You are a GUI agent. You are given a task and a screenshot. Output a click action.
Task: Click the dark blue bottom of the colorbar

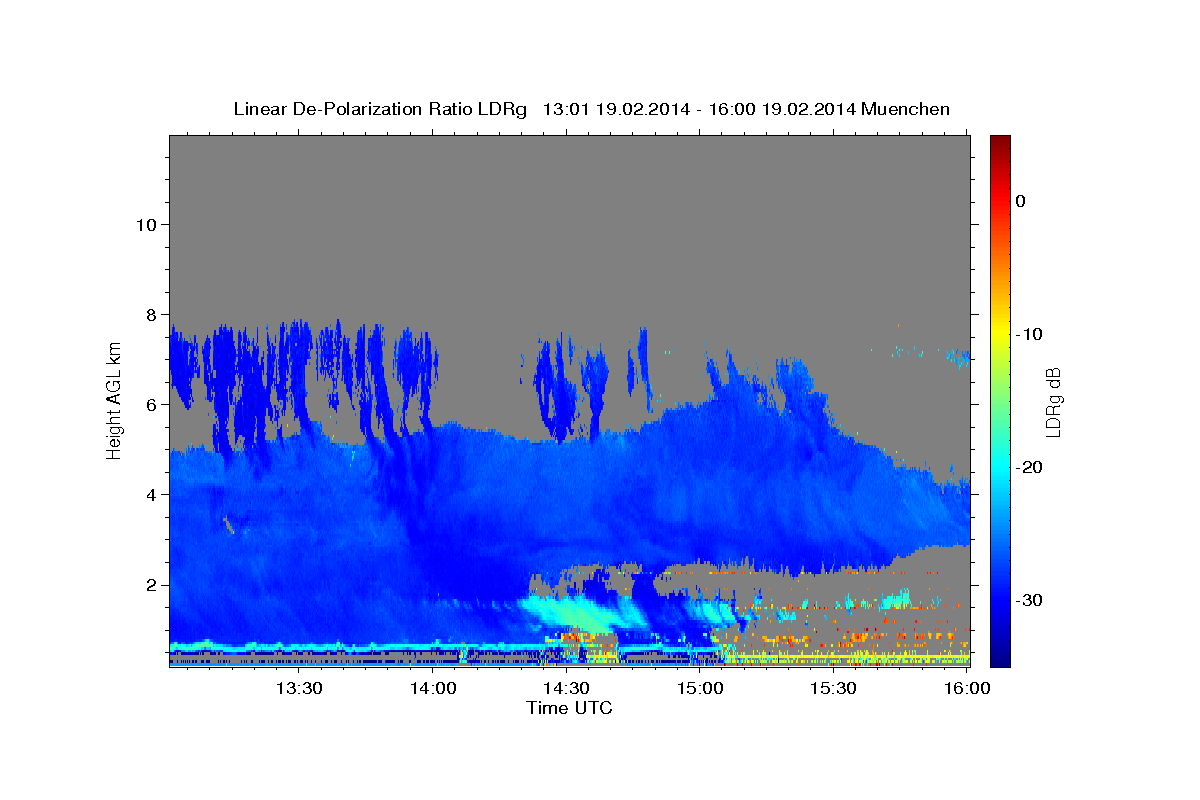point(1000,659)
